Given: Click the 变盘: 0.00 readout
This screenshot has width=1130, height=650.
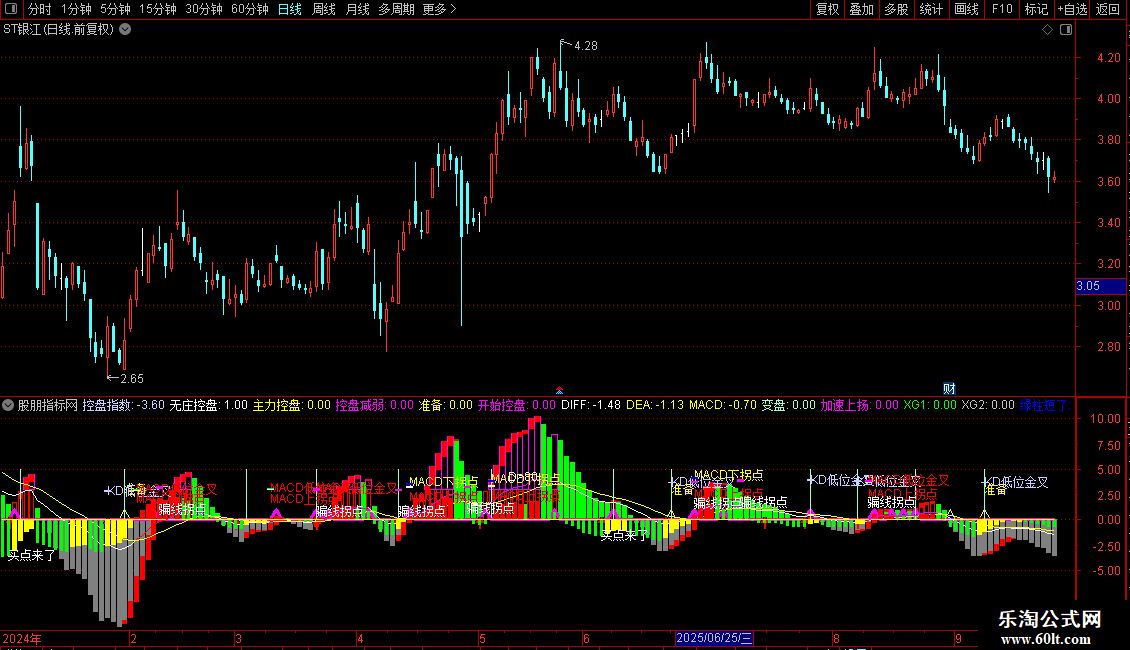Looking at the screenshot, I should [788, 405].
